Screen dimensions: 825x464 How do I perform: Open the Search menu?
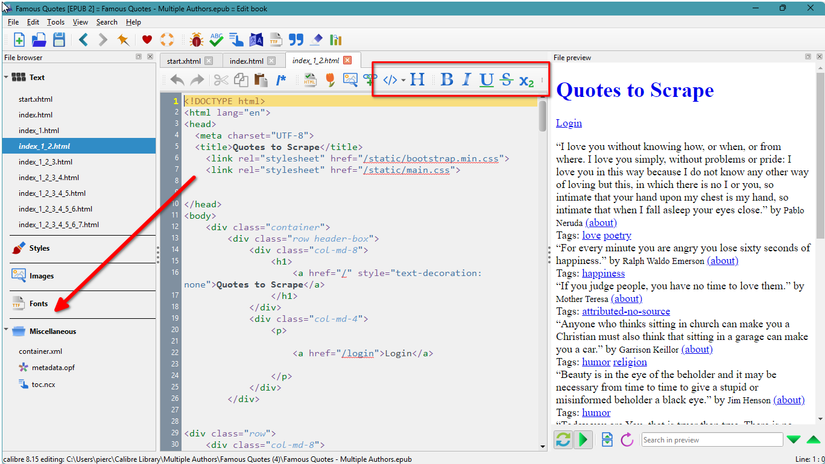(107, 22)
